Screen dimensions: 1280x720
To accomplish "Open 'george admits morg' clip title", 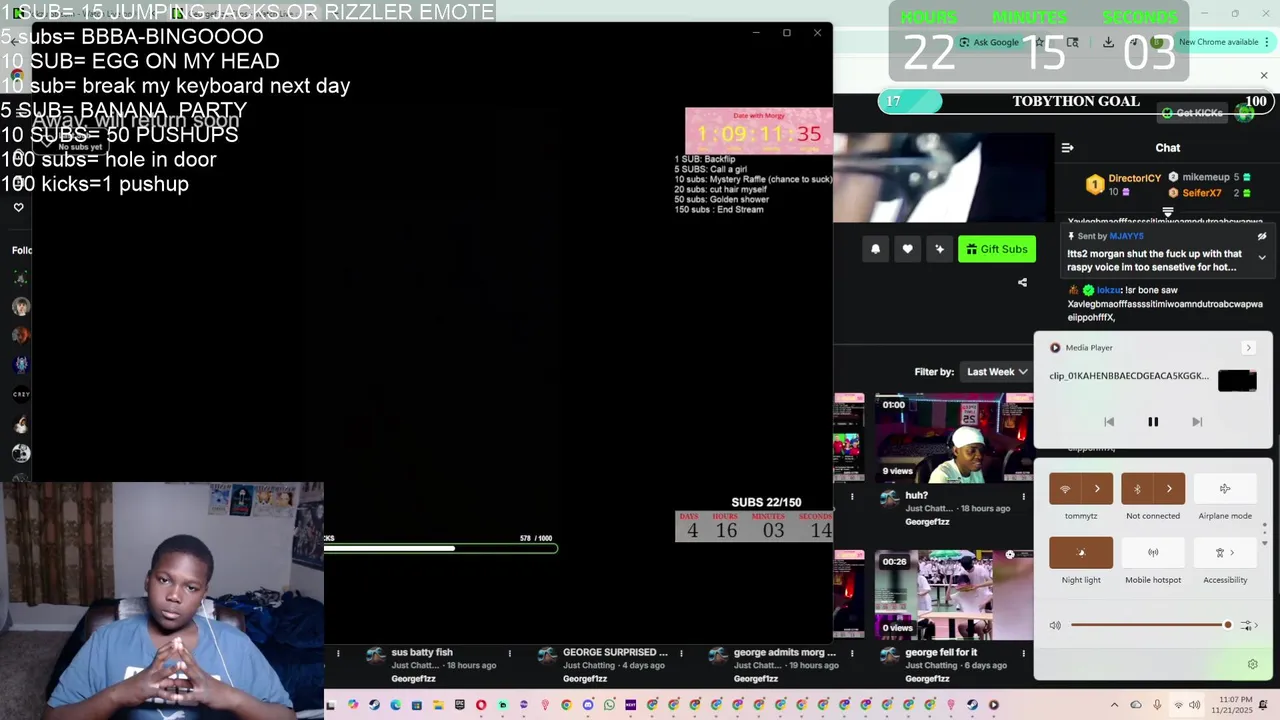I will (784, 653).
